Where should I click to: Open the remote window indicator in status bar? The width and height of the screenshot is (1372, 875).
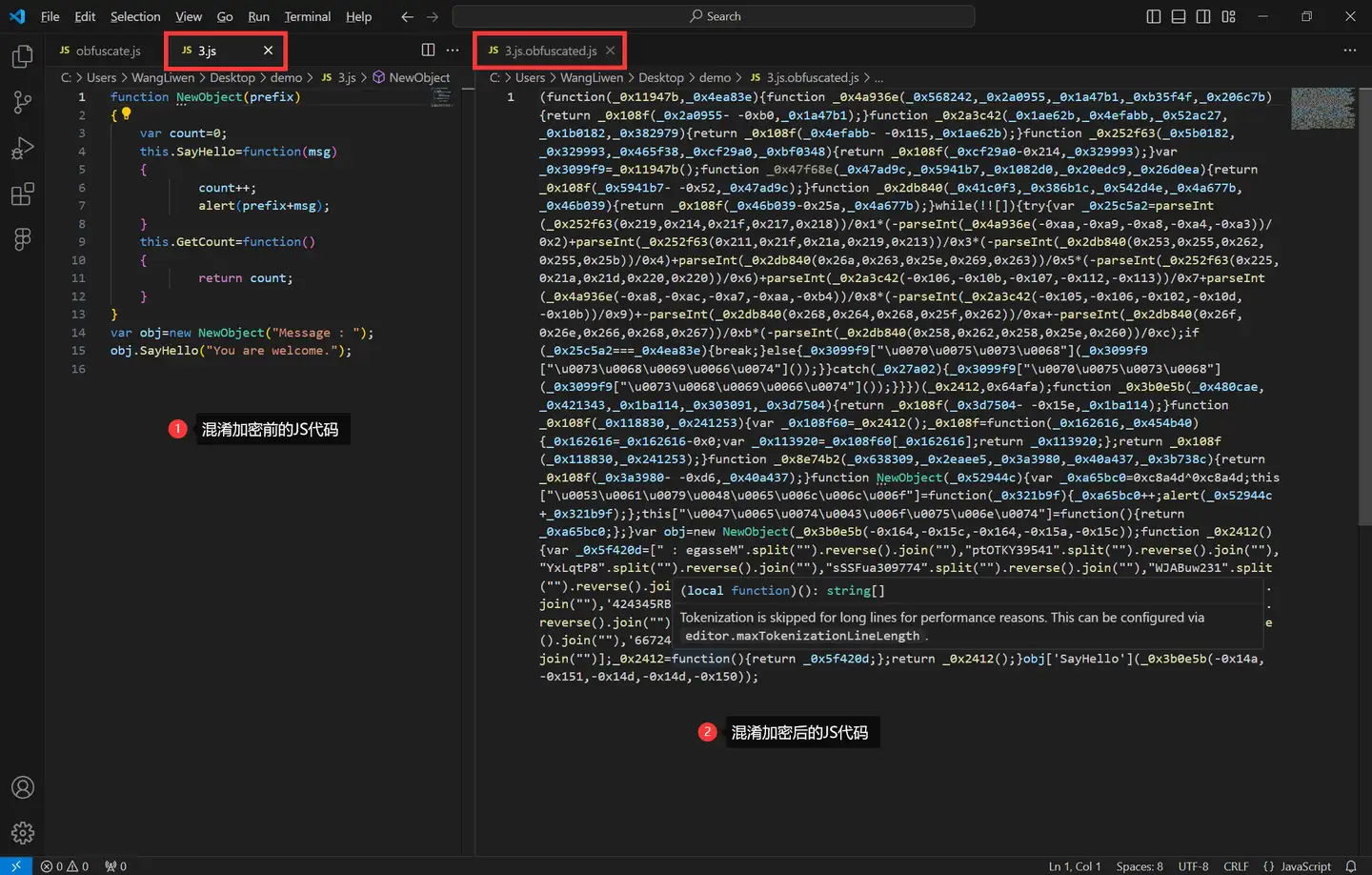(16, 865)
